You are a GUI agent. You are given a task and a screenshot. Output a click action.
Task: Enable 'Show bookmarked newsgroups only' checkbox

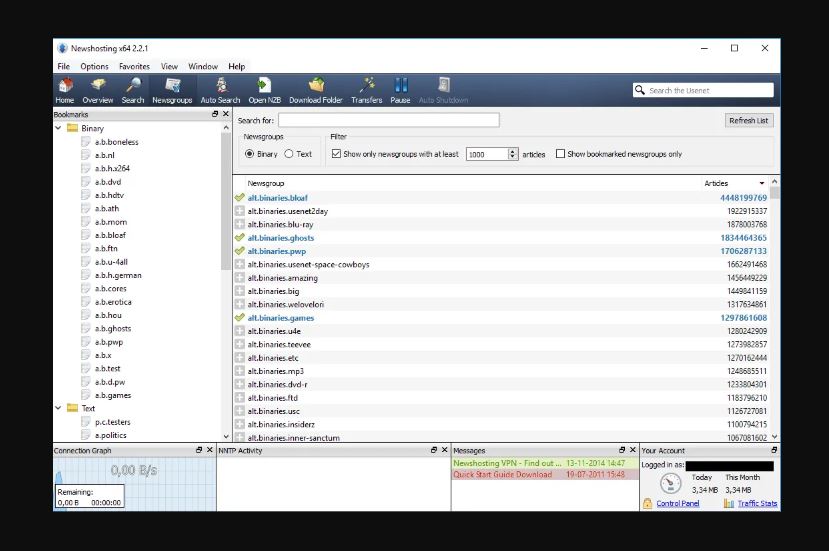pos(560,154)
